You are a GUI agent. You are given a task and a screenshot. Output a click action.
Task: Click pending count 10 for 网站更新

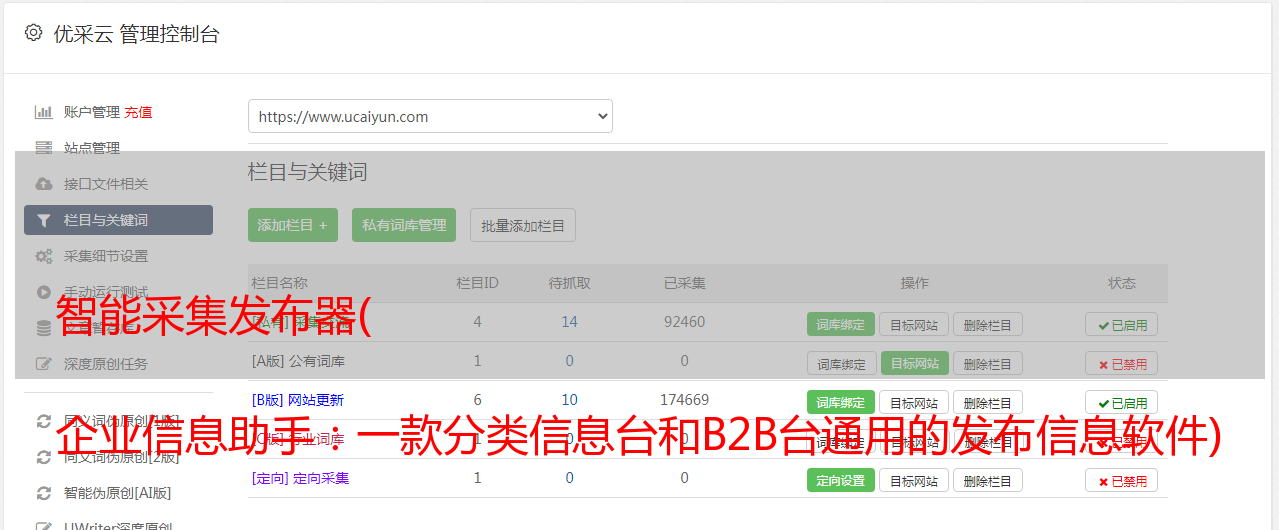click(x=570, y=400)
